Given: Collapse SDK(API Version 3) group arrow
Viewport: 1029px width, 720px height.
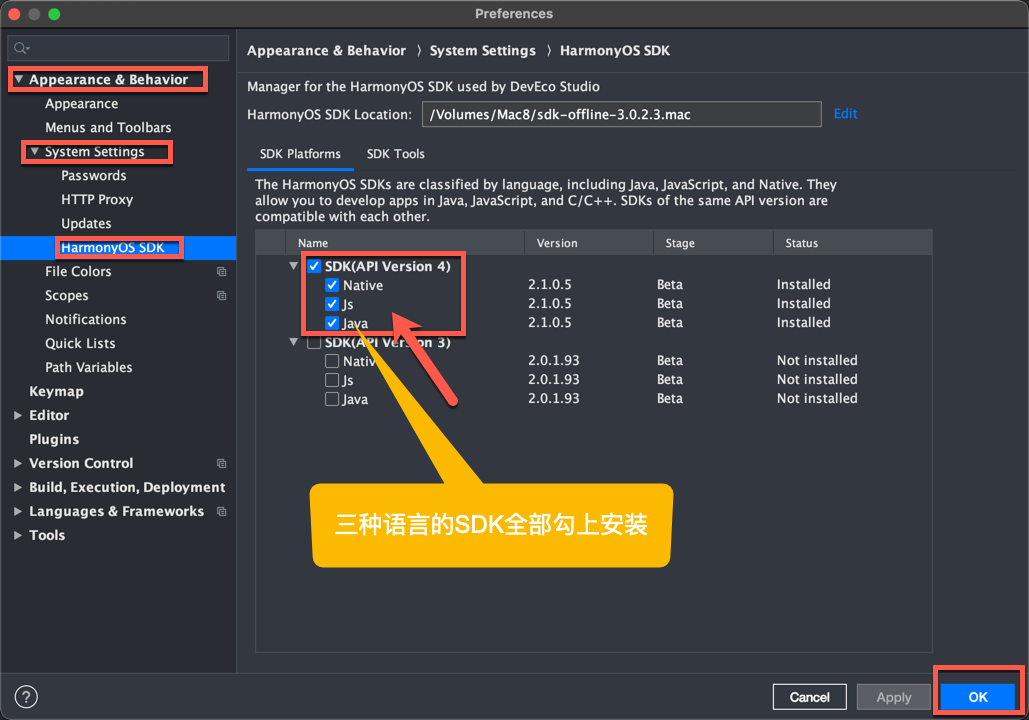Looking at the screenshot, I should point(294,342).
